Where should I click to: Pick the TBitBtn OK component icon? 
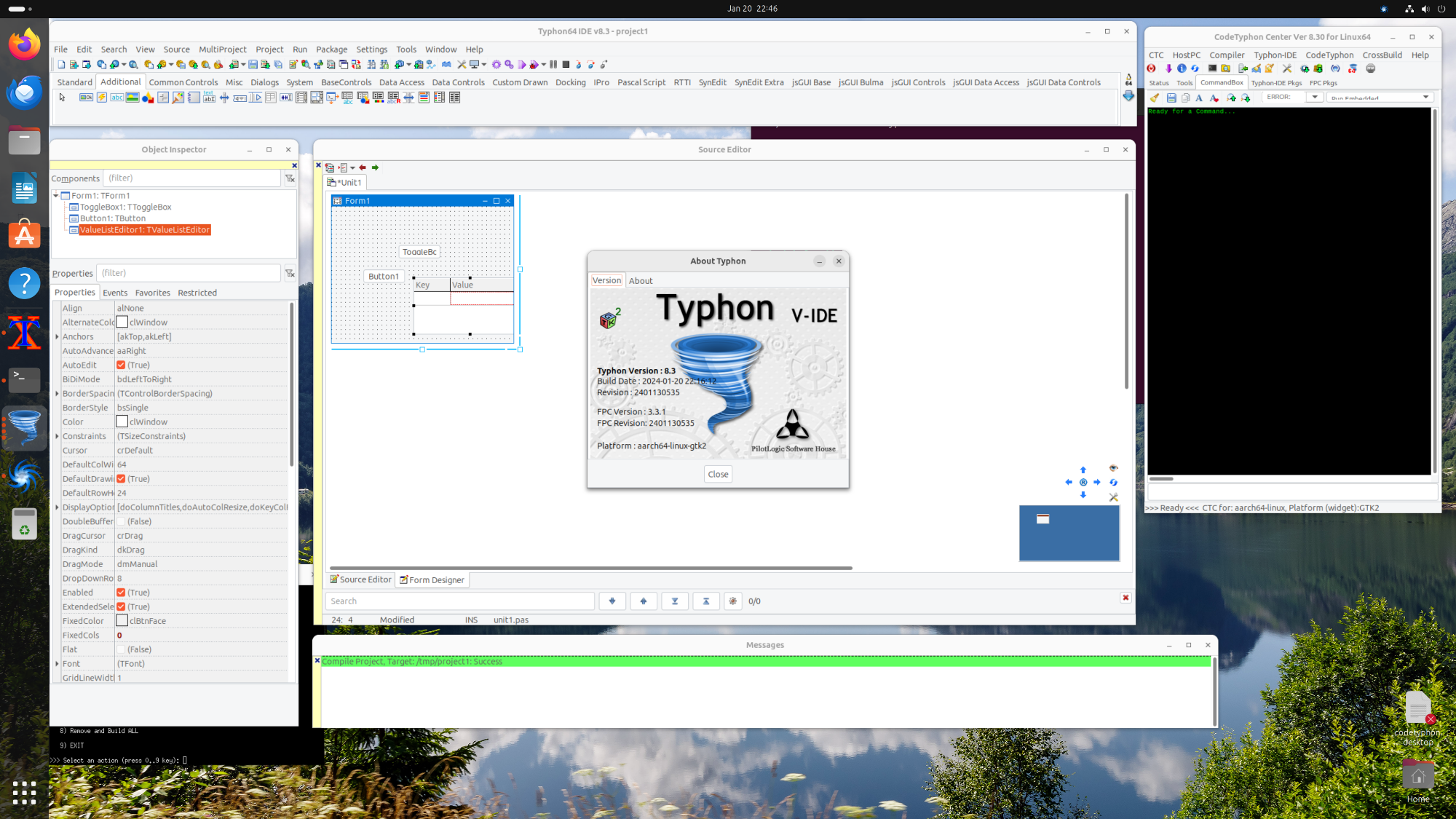86,98
